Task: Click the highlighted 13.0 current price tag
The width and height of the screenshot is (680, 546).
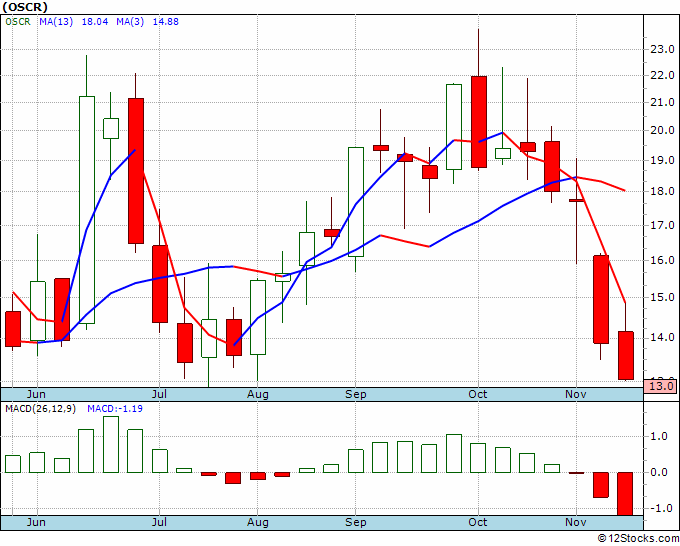Action: (x=661, y=385)
